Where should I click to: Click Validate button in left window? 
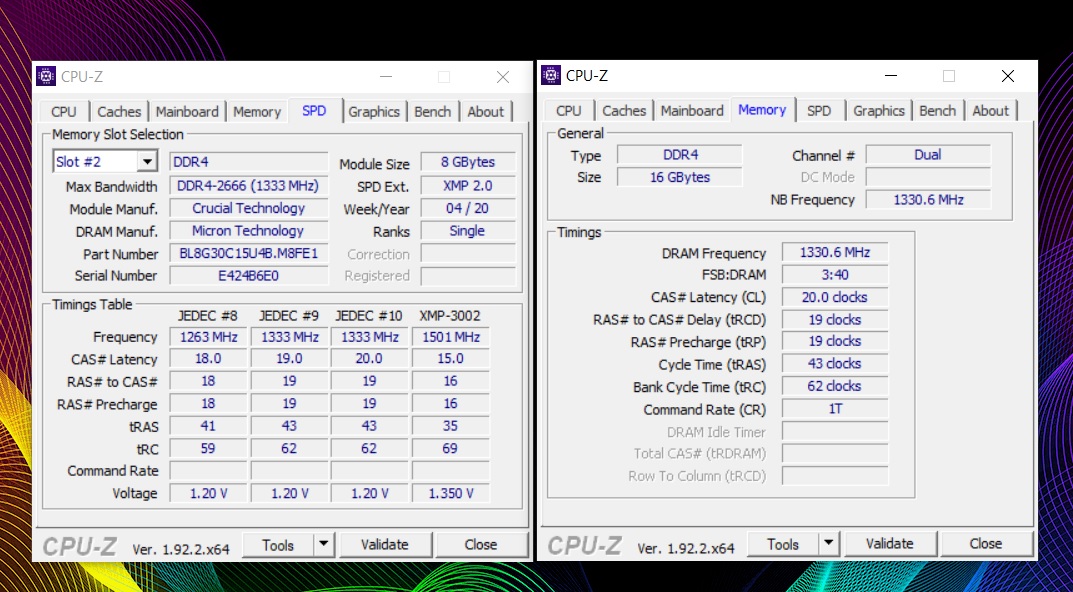pos(385,545)
